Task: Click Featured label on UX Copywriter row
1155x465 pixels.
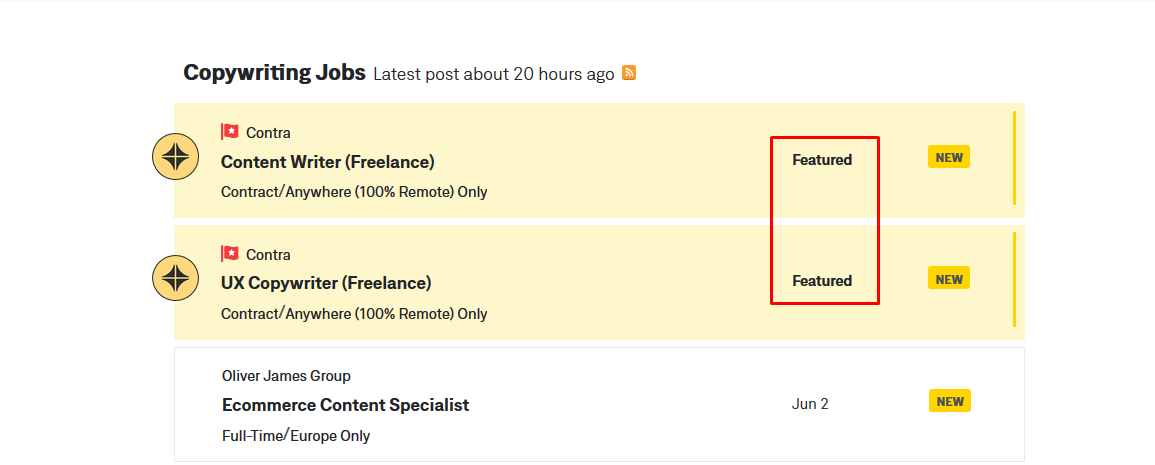Action: coord(822,281)
